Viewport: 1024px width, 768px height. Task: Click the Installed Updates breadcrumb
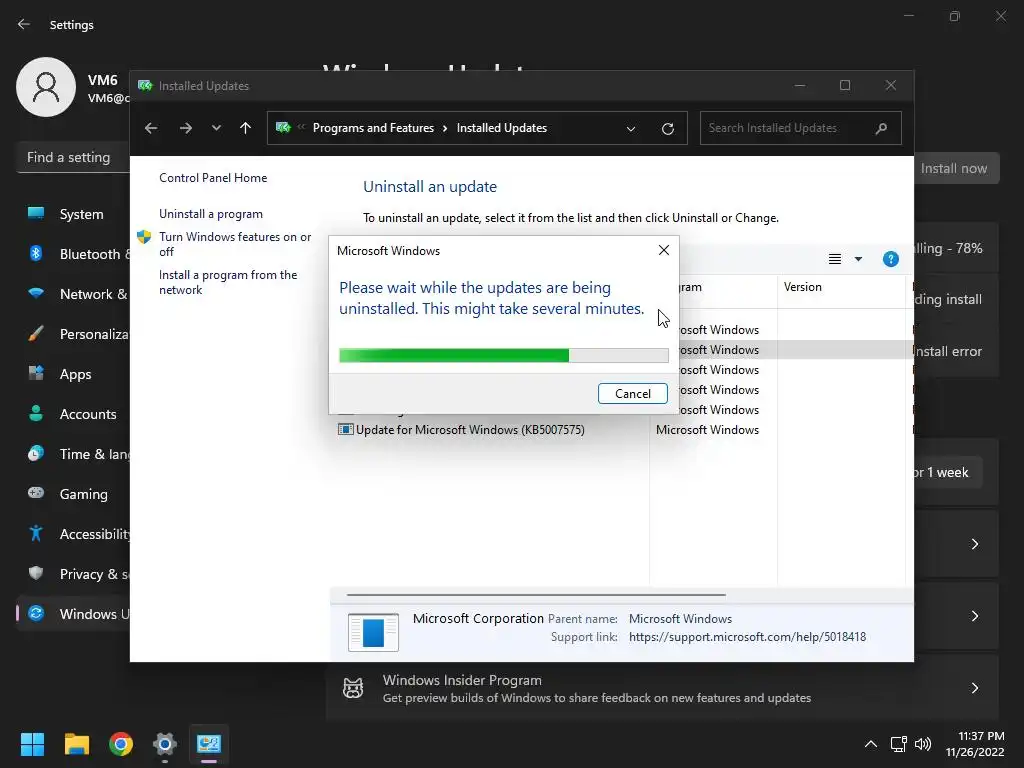pos(502,128)
